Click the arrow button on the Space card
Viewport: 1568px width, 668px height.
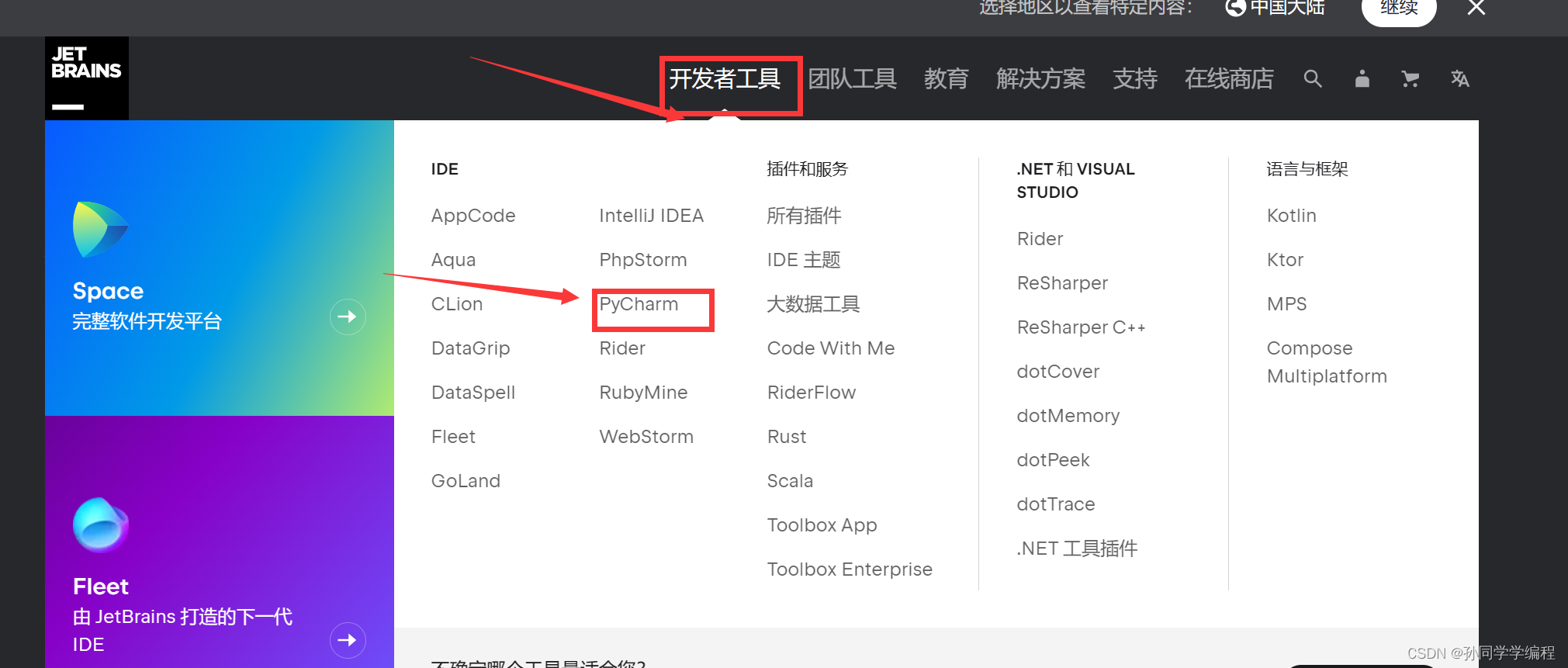coord(348,317)
